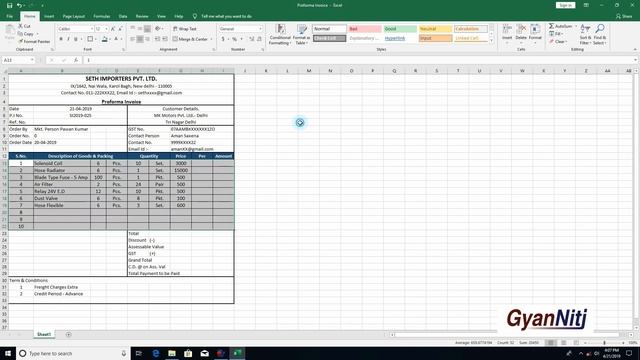Click the Orientation icon

click(158, 29)
